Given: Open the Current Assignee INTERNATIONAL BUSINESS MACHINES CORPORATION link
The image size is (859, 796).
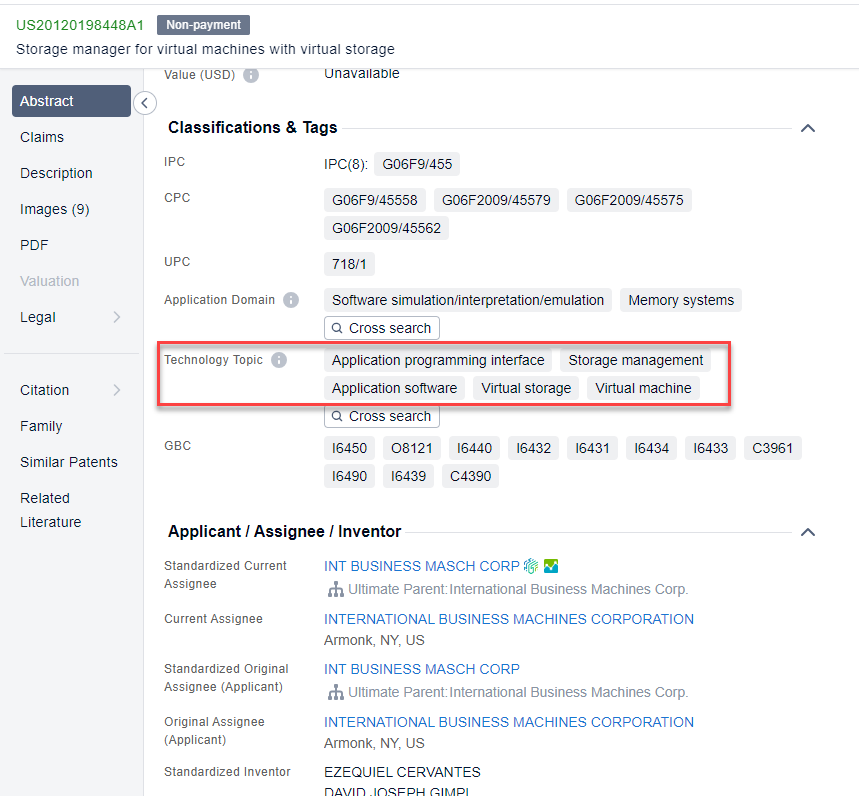Looking at the screenshot, I should click(x=508, y=619).
